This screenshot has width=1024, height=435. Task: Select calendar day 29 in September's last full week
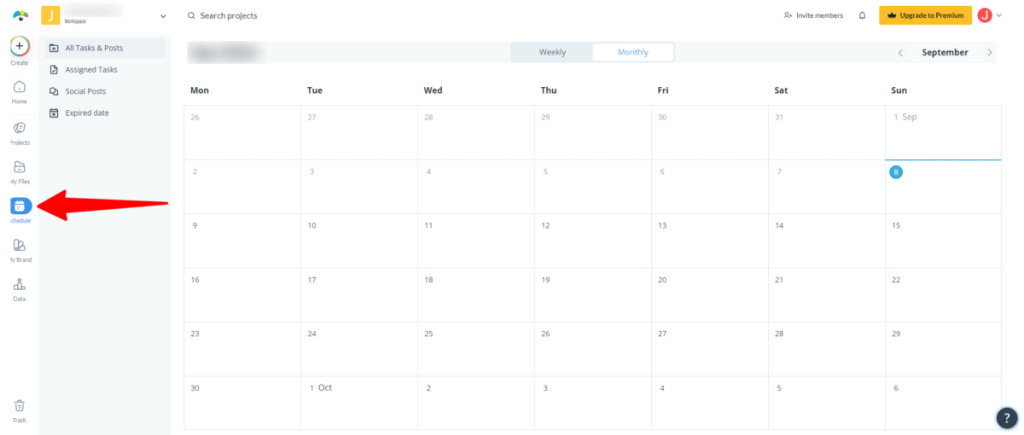(943, 349)
